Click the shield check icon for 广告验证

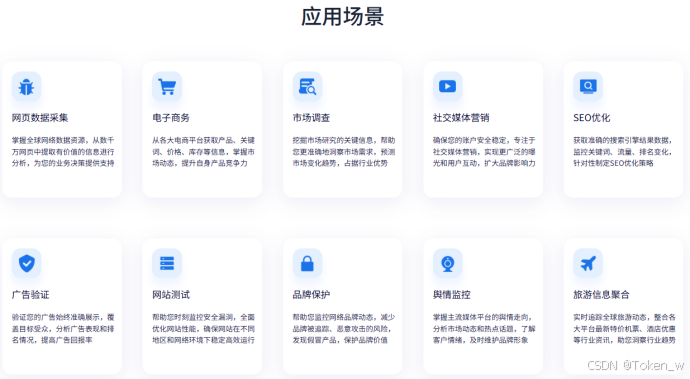point(26,263)
